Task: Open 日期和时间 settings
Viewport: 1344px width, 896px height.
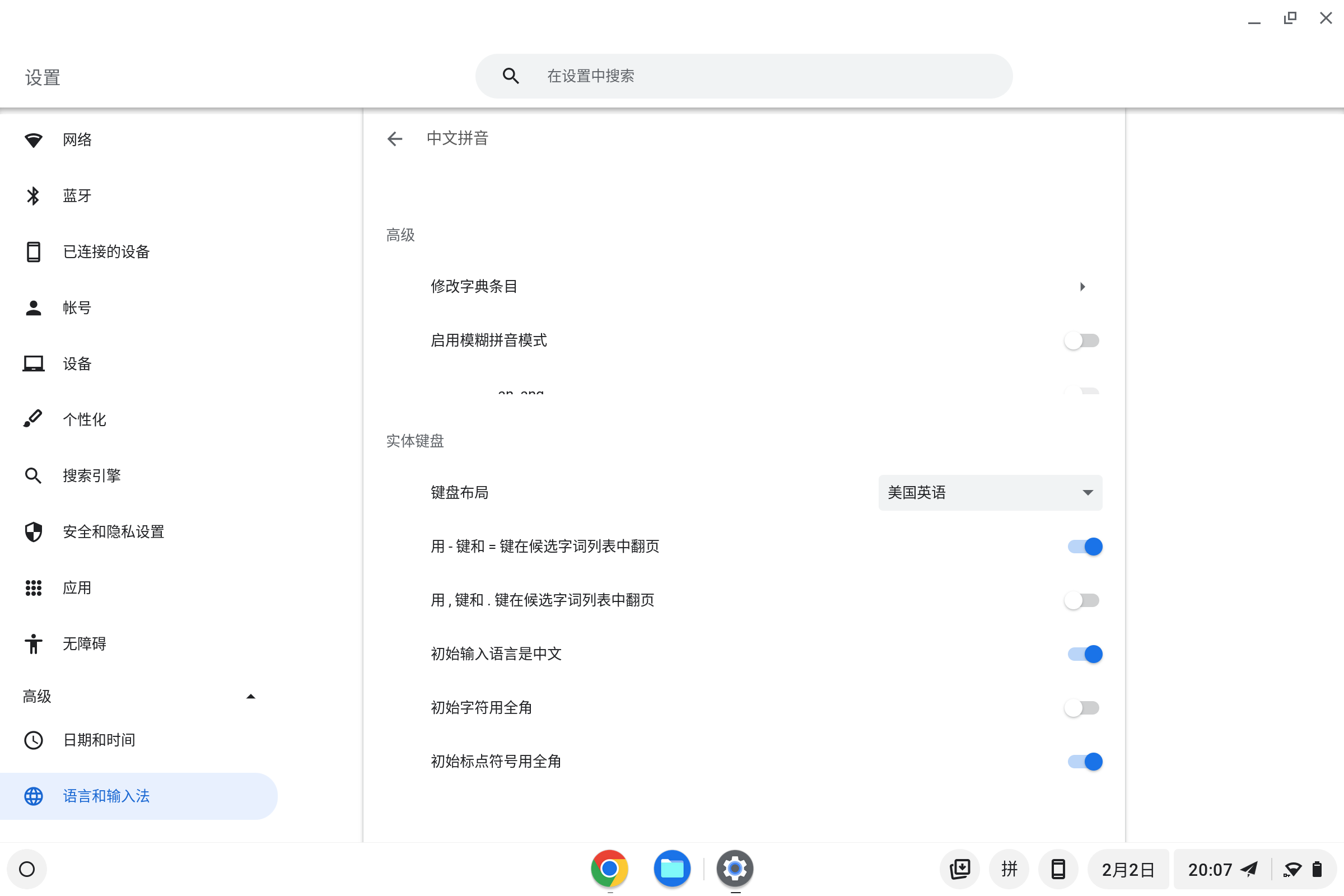Action: coord(99,739)
